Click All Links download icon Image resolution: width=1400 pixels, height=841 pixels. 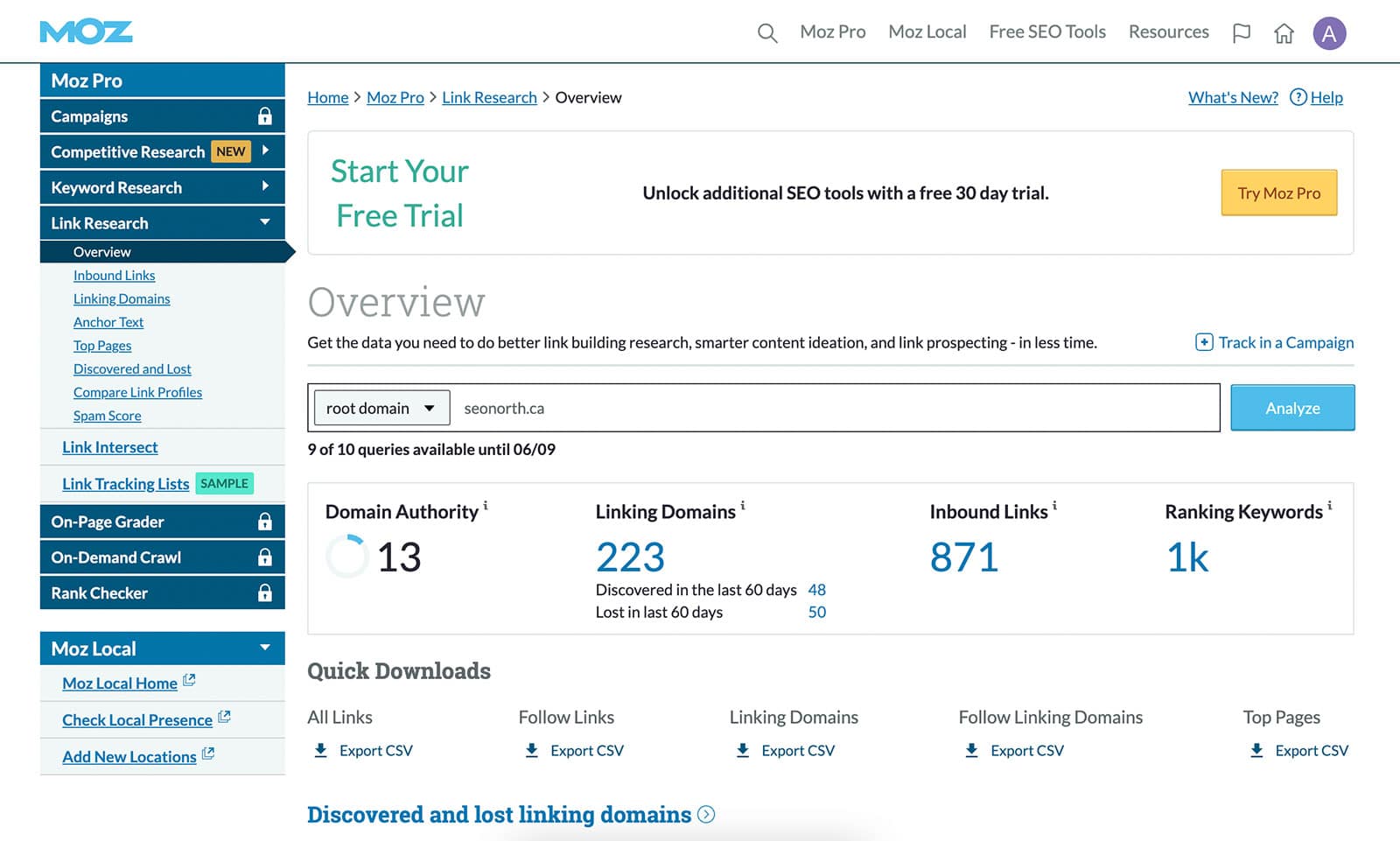[x=321, y=750]
